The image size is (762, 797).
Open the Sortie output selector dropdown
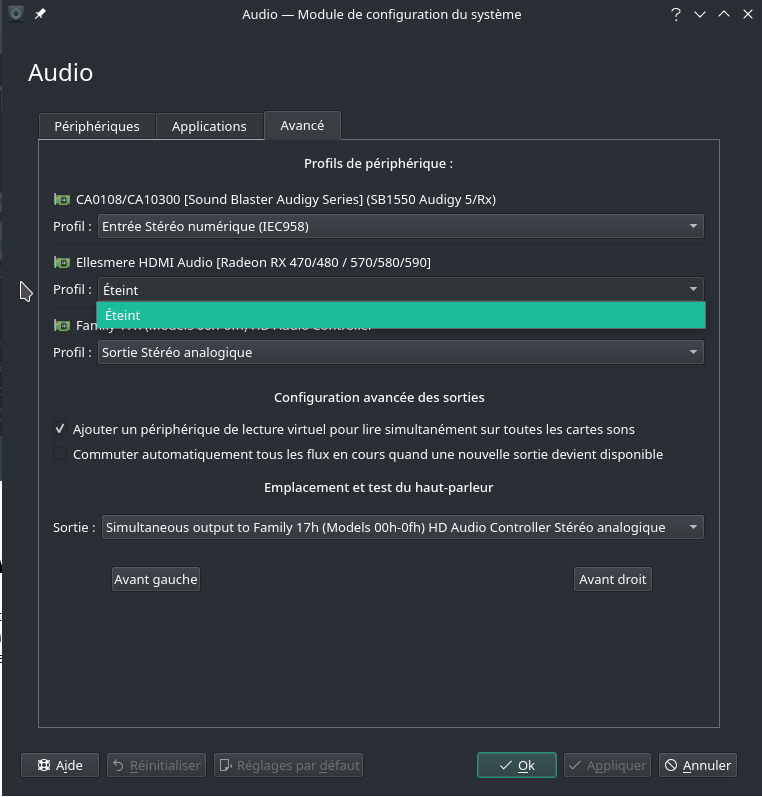pos(403,527)
